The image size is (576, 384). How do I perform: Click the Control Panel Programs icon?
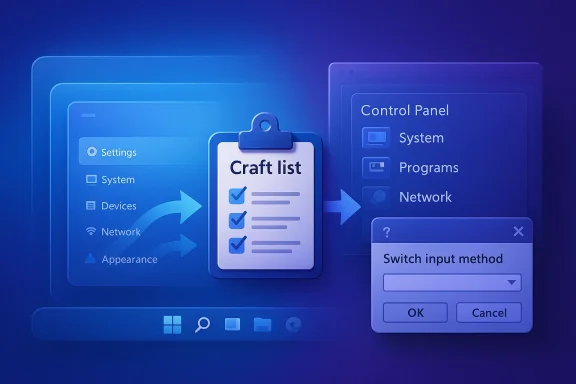coord(376,167)
